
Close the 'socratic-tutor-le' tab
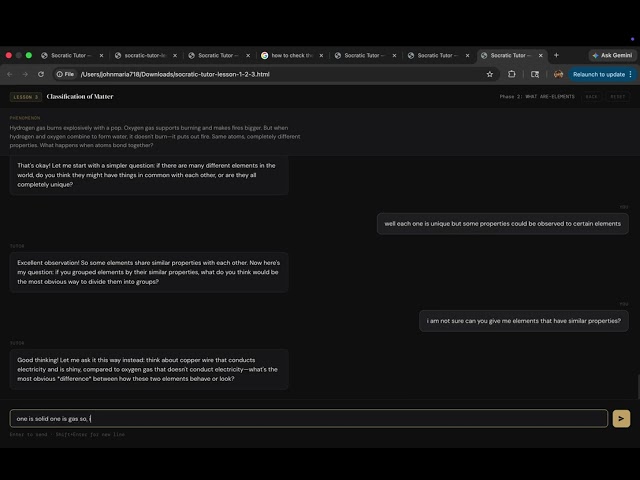(175, 56)
